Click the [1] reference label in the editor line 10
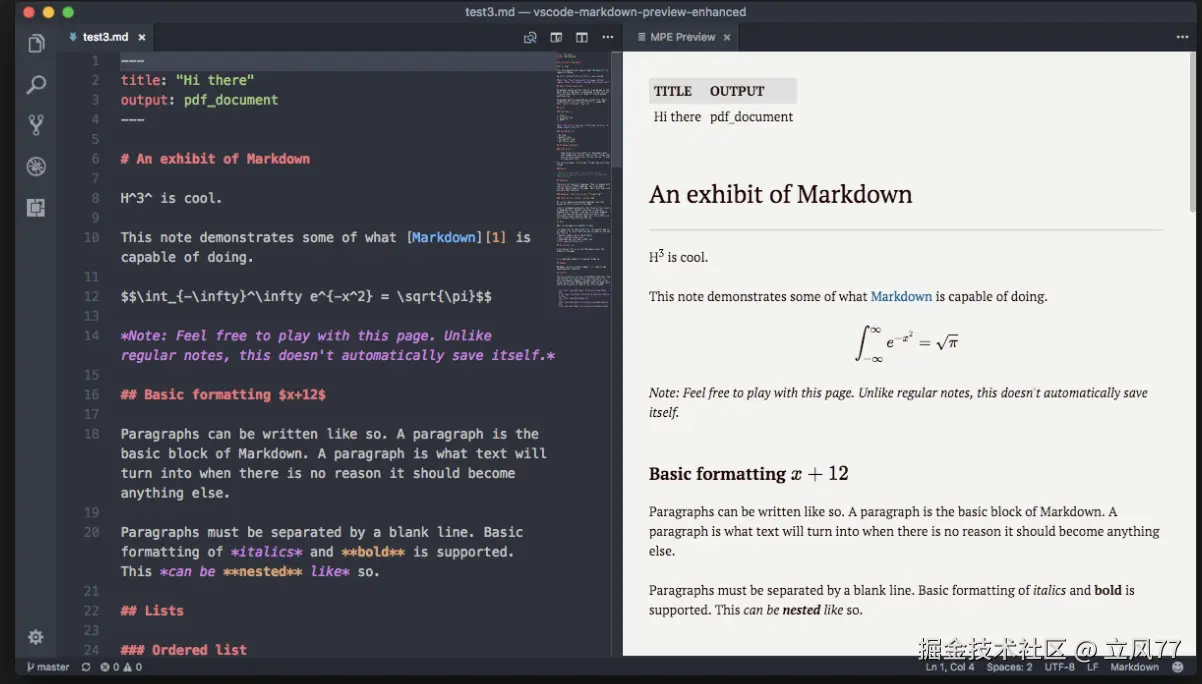Image resolution: width=1202 pixels, height=684 pixels. click(496, 238)
